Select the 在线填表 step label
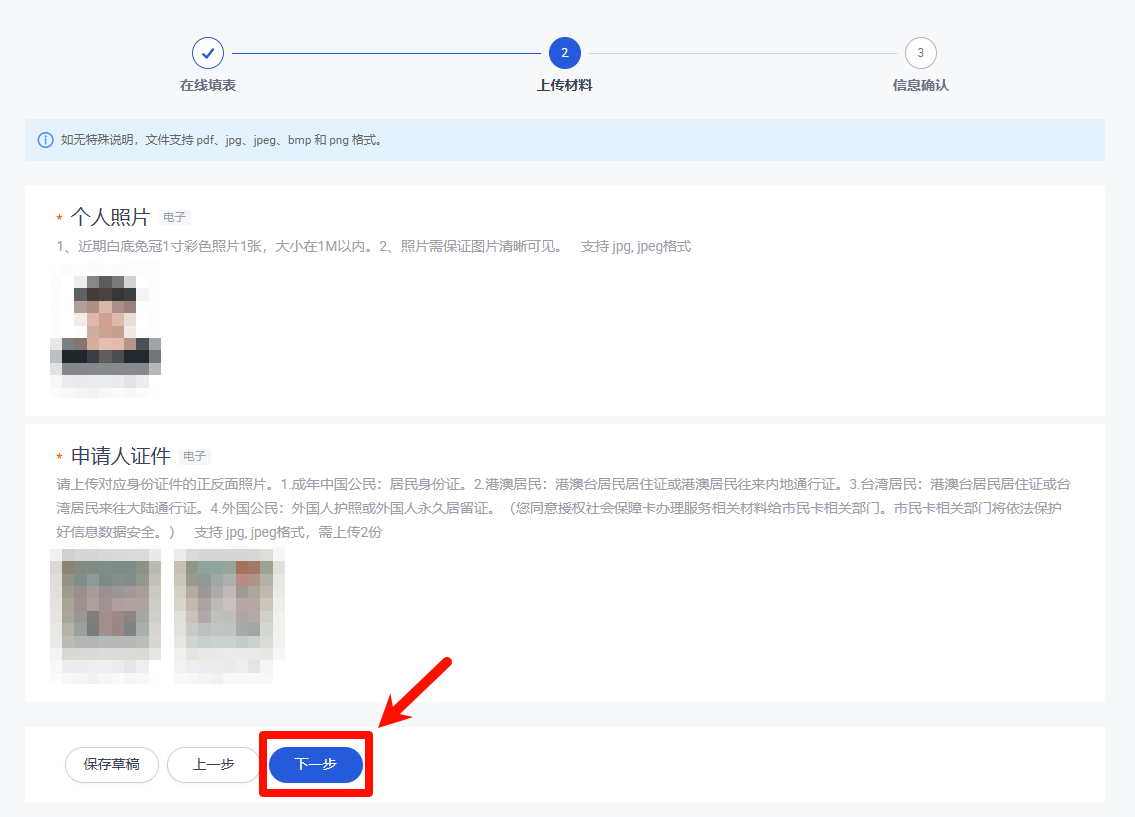Viewport: 1135px width, 817px height. point(208,85)
